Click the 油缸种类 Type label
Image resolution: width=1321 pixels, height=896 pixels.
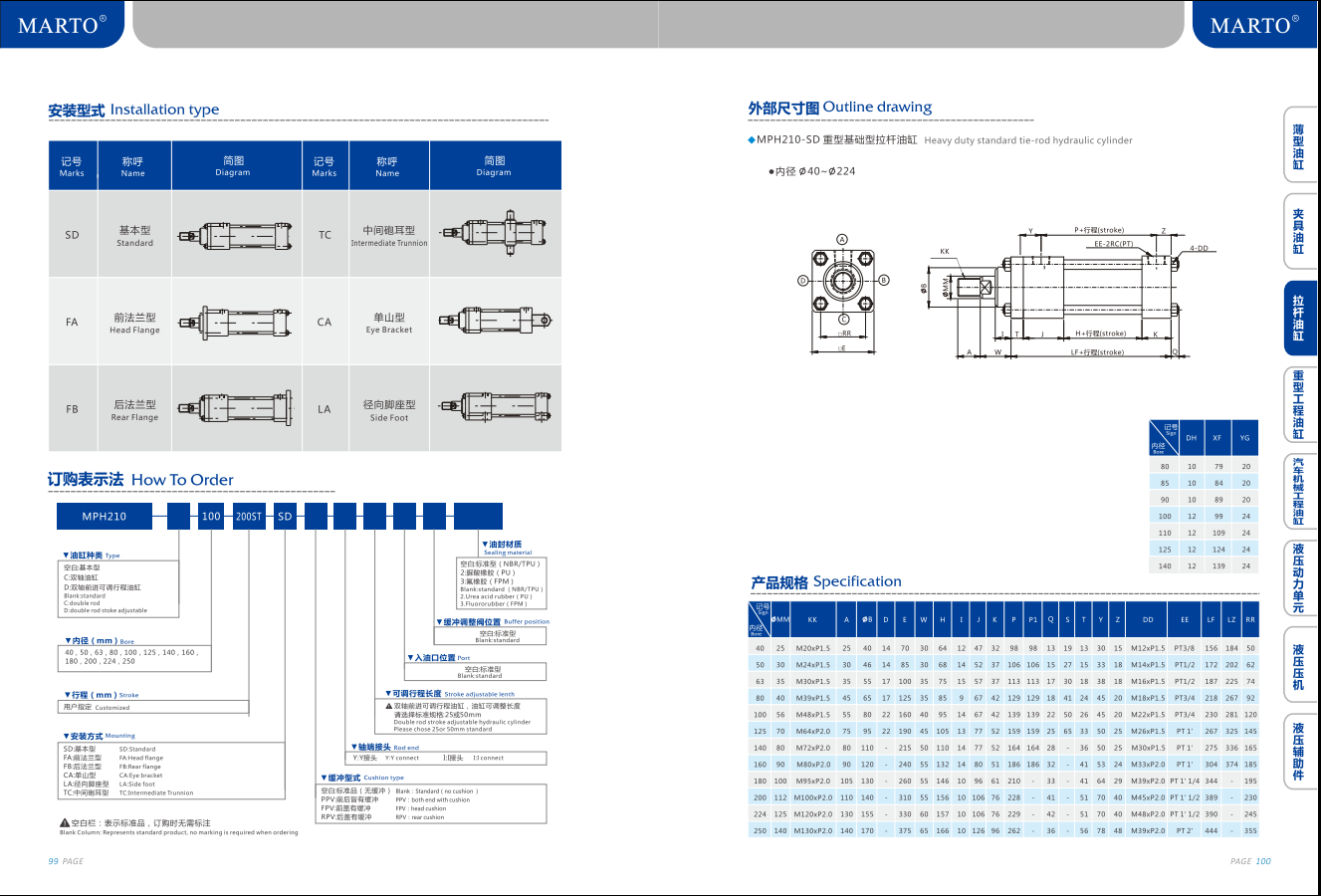tap(92, 556)
